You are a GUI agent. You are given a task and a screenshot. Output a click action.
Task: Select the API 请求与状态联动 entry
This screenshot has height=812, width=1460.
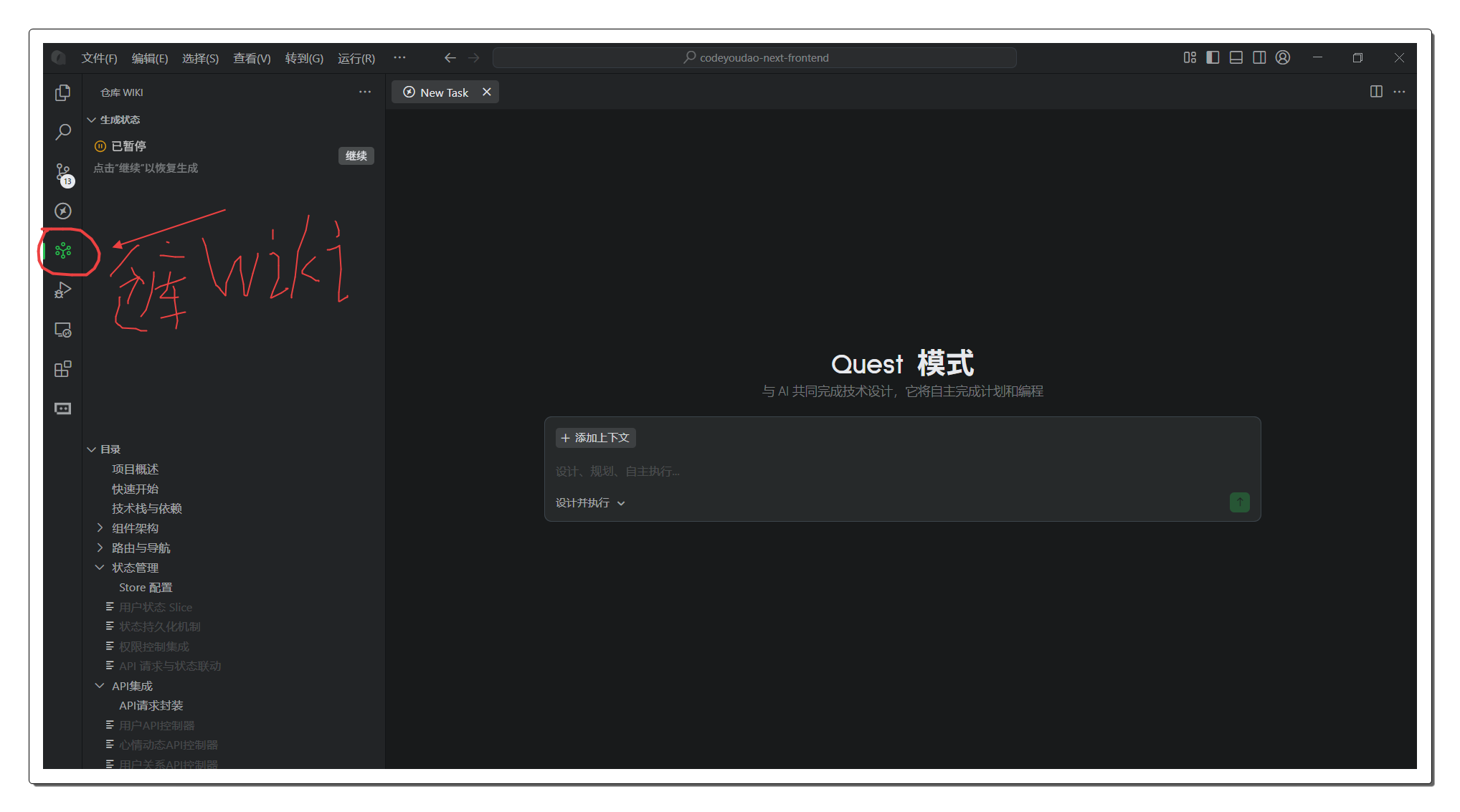tap(170, 666)
